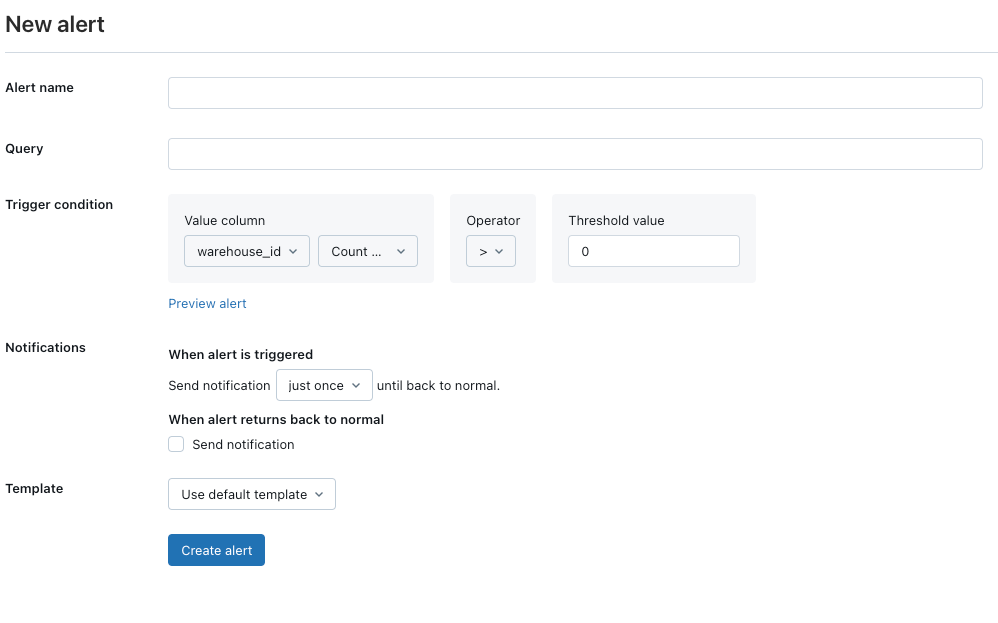Select a different operator than ">"
998x623 pixels.
pyautogui.click(x=490, y=251)
